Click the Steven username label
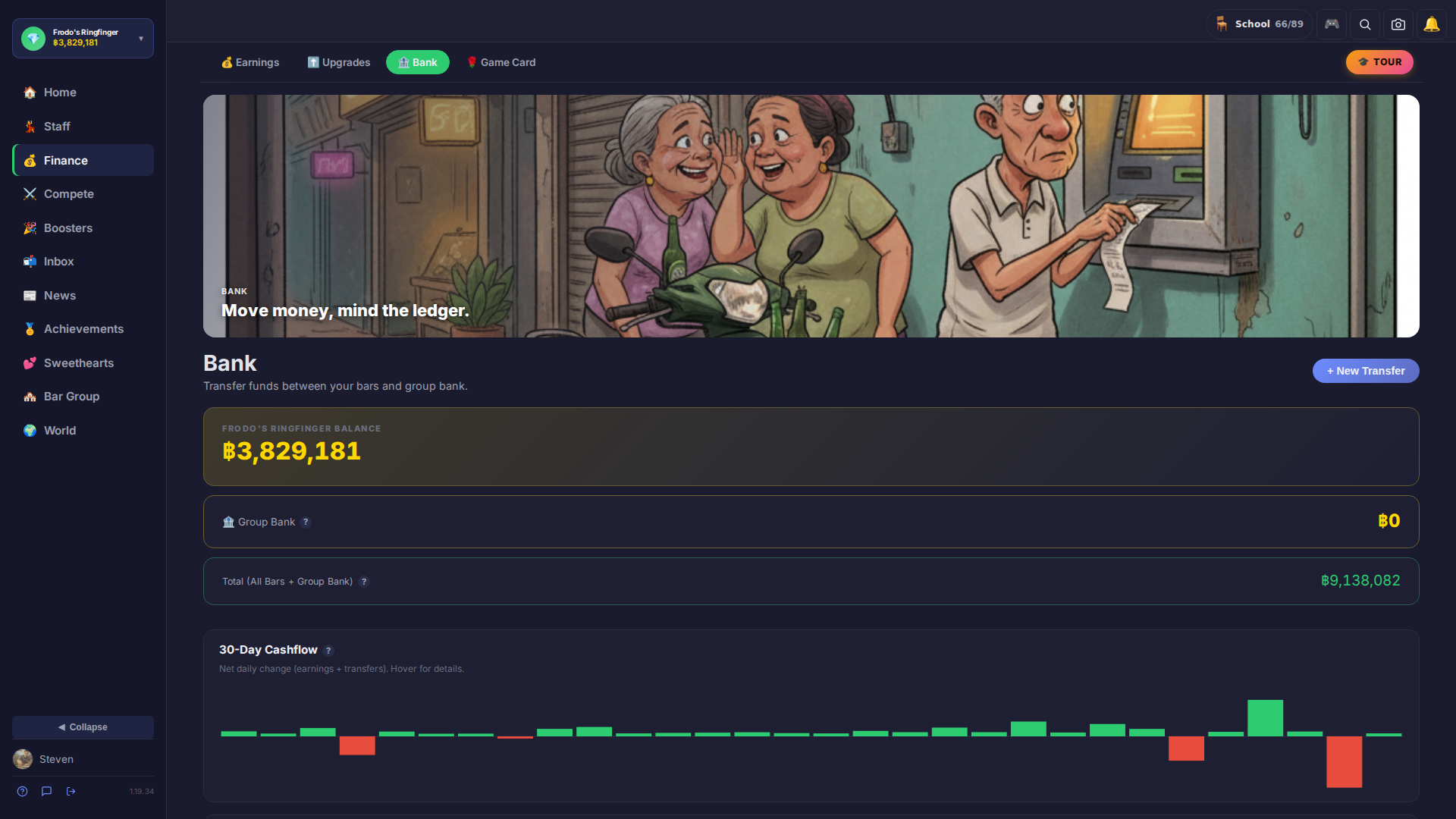Viewport: 1456px width, 819px height. (x=56, y=759)
